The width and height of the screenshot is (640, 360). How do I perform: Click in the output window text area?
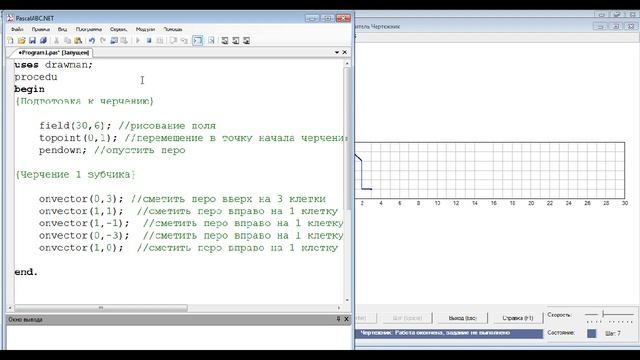coord(180,337)
